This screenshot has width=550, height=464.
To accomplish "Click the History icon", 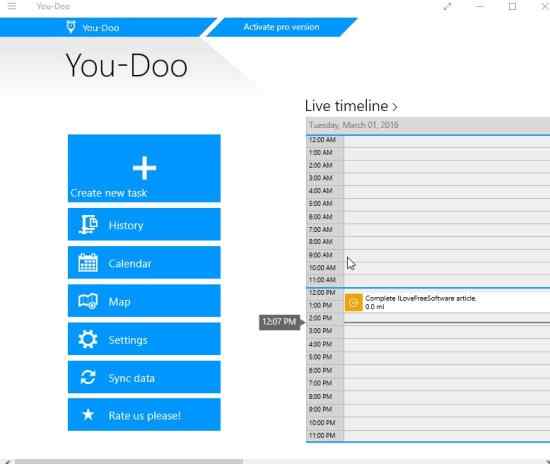I will point(88,225).
